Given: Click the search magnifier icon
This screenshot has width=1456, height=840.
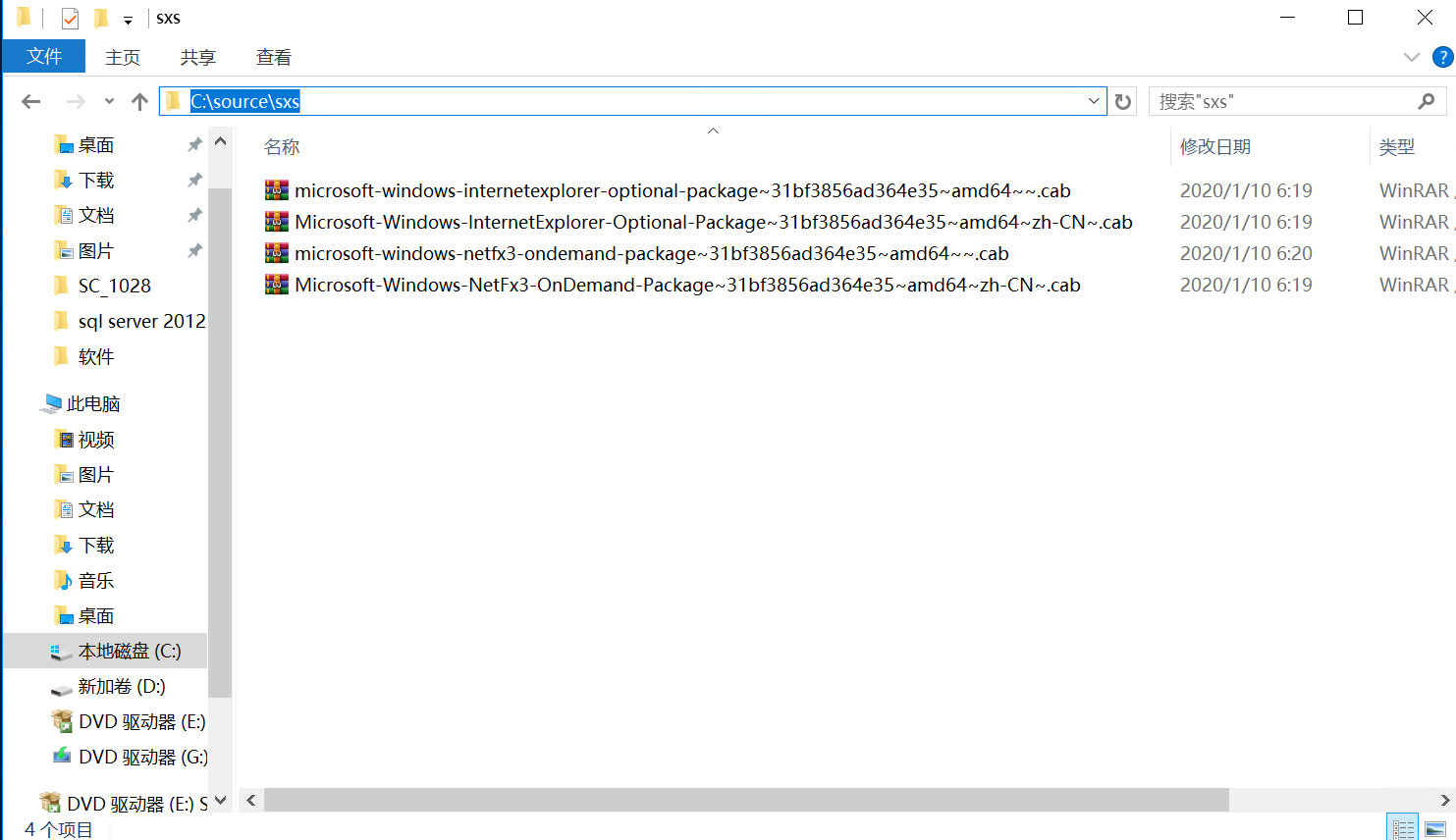Looking at the screenshot, I should click(1427, 101).
